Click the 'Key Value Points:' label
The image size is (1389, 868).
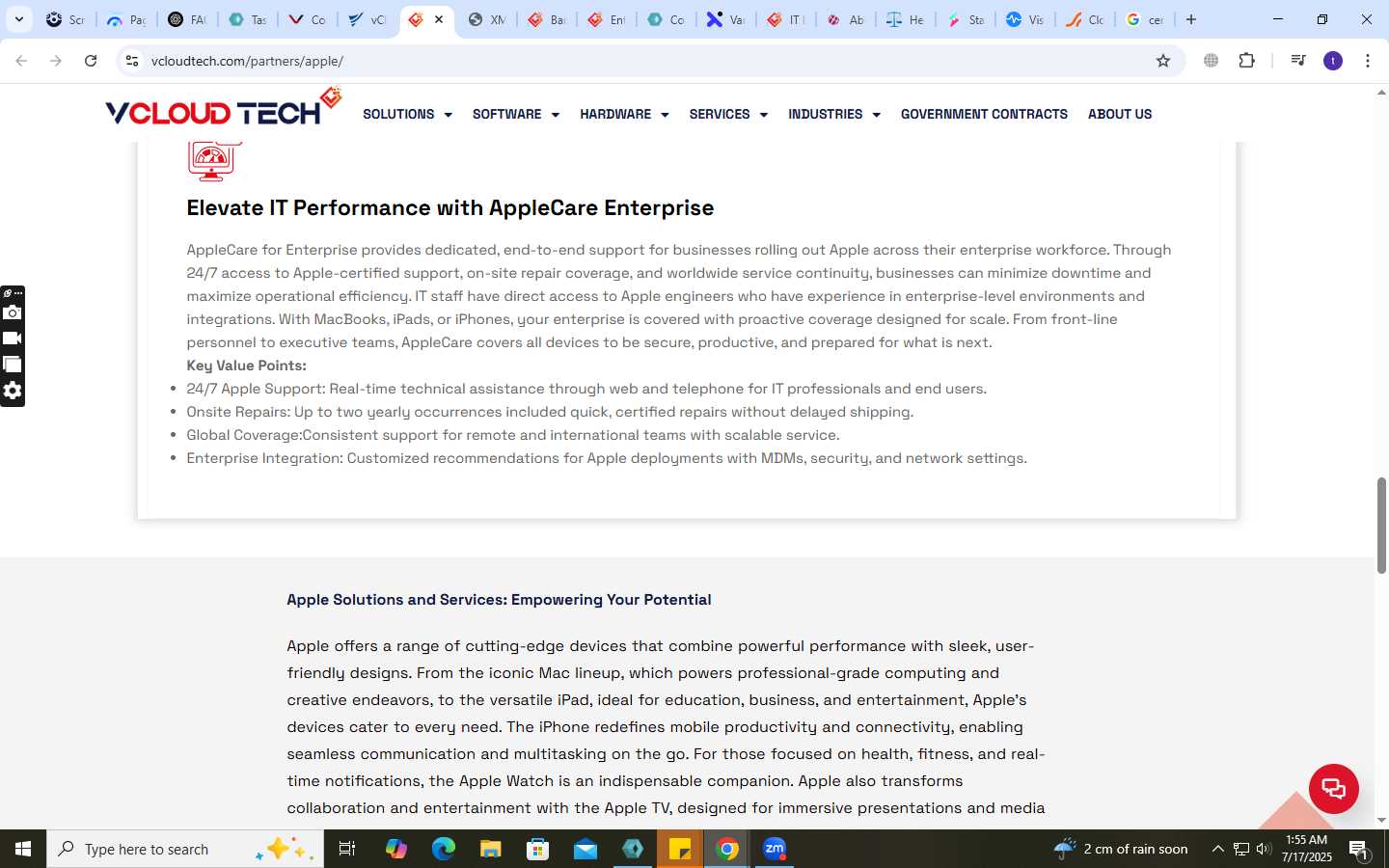pos(246,366)
